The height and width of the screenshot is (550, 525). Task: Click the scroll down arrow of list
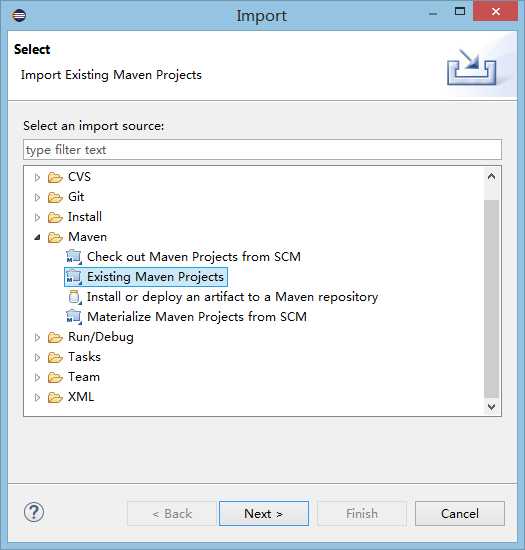point(491,407)
